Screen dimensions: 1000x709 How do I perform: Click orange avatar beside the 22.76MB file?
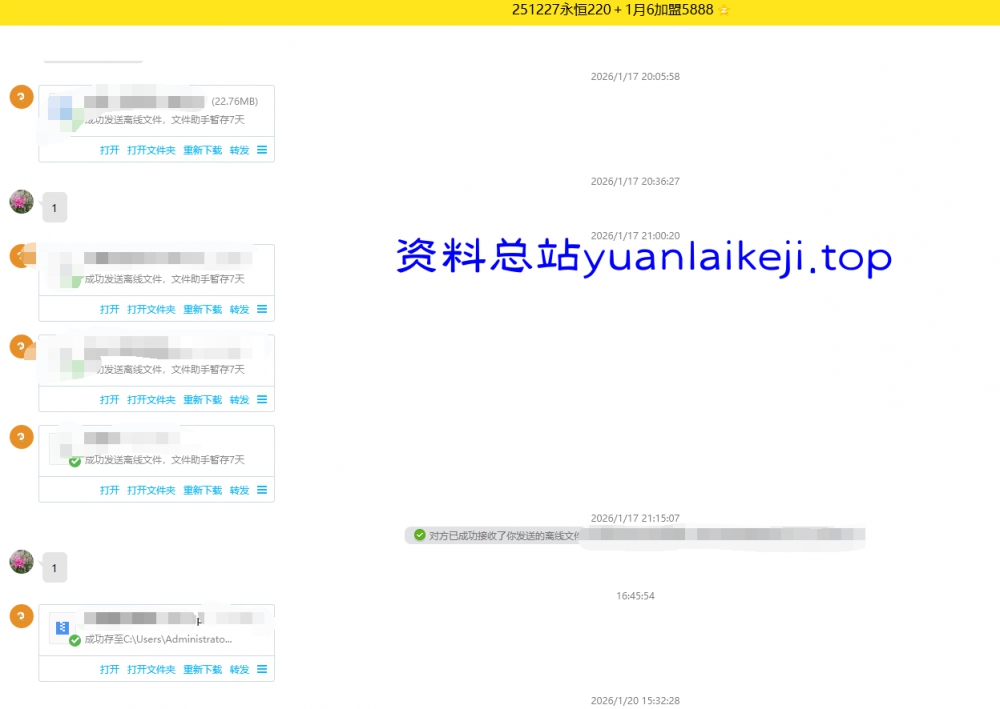pyautogui.click(x=21, y=97)
